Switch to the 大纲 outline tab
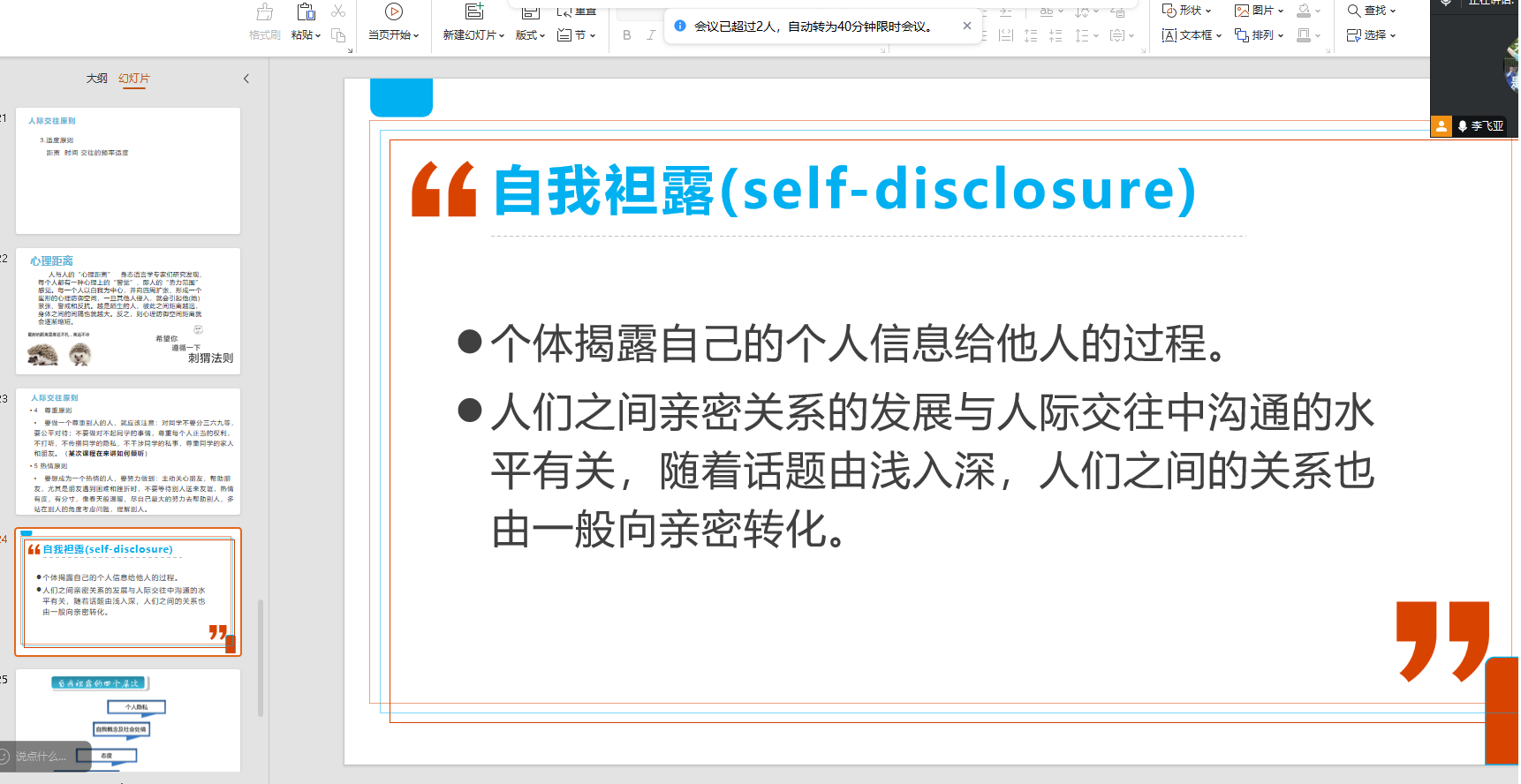Image resolution: width=1521 pixels, height=784 pixels. 97,79
